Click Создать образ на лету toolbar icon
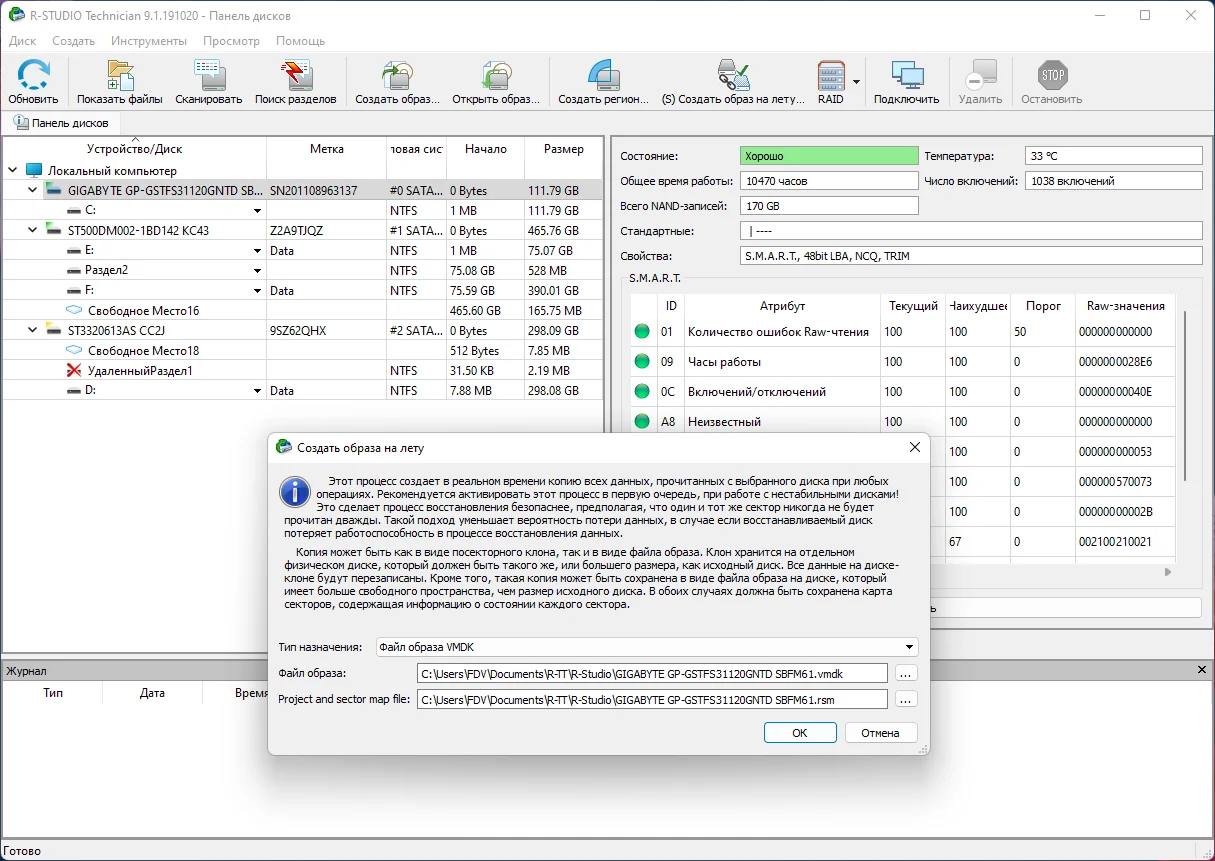Viewport: 1215px width, 861px height. 733,82
